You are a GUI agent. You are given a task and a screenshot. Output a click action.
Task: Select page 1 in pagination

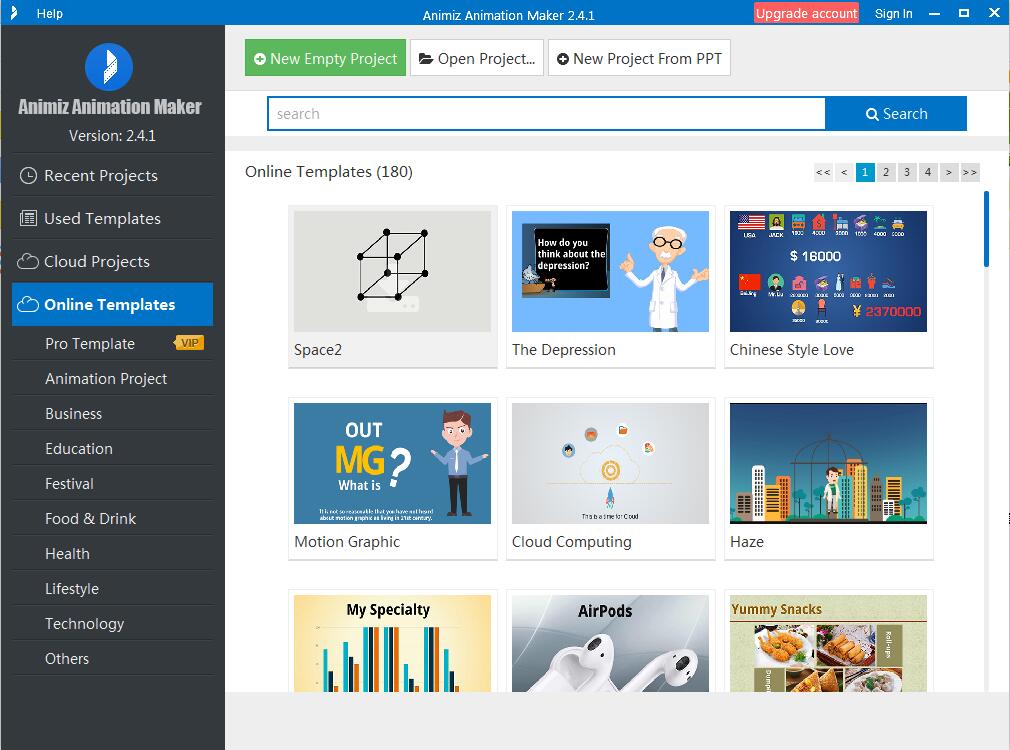point(865,172)
